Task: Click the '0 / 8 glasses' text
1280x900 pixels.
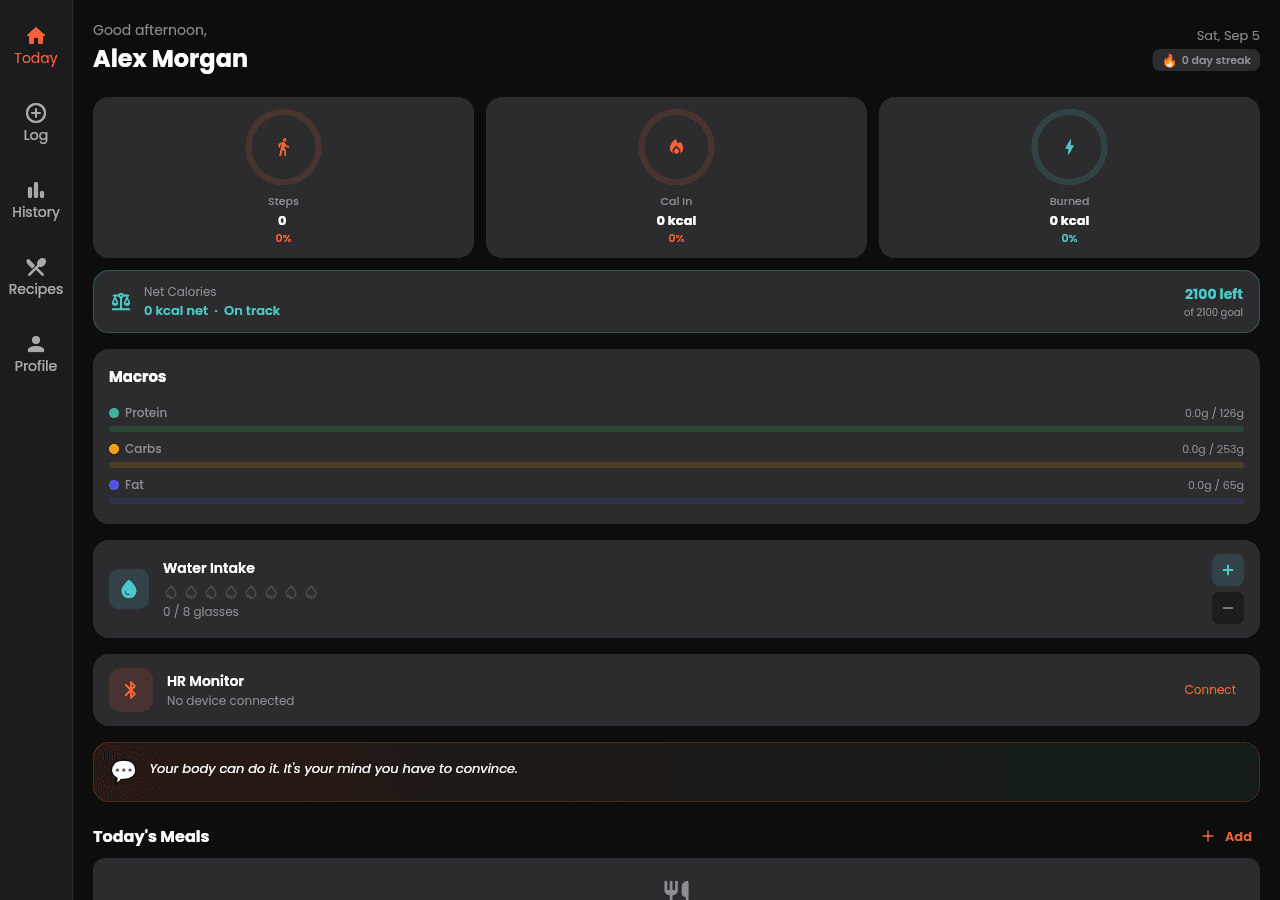Action: [201, 612]
